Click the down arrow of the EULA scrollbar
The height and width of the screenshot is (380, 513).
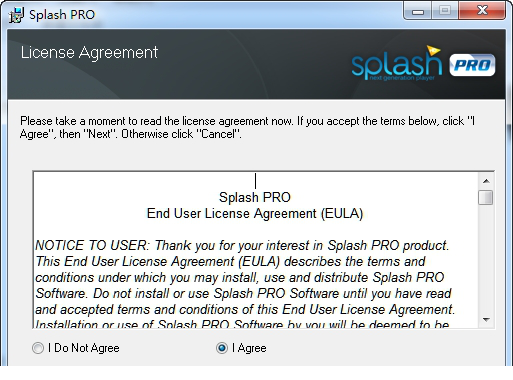pos(486,320)
